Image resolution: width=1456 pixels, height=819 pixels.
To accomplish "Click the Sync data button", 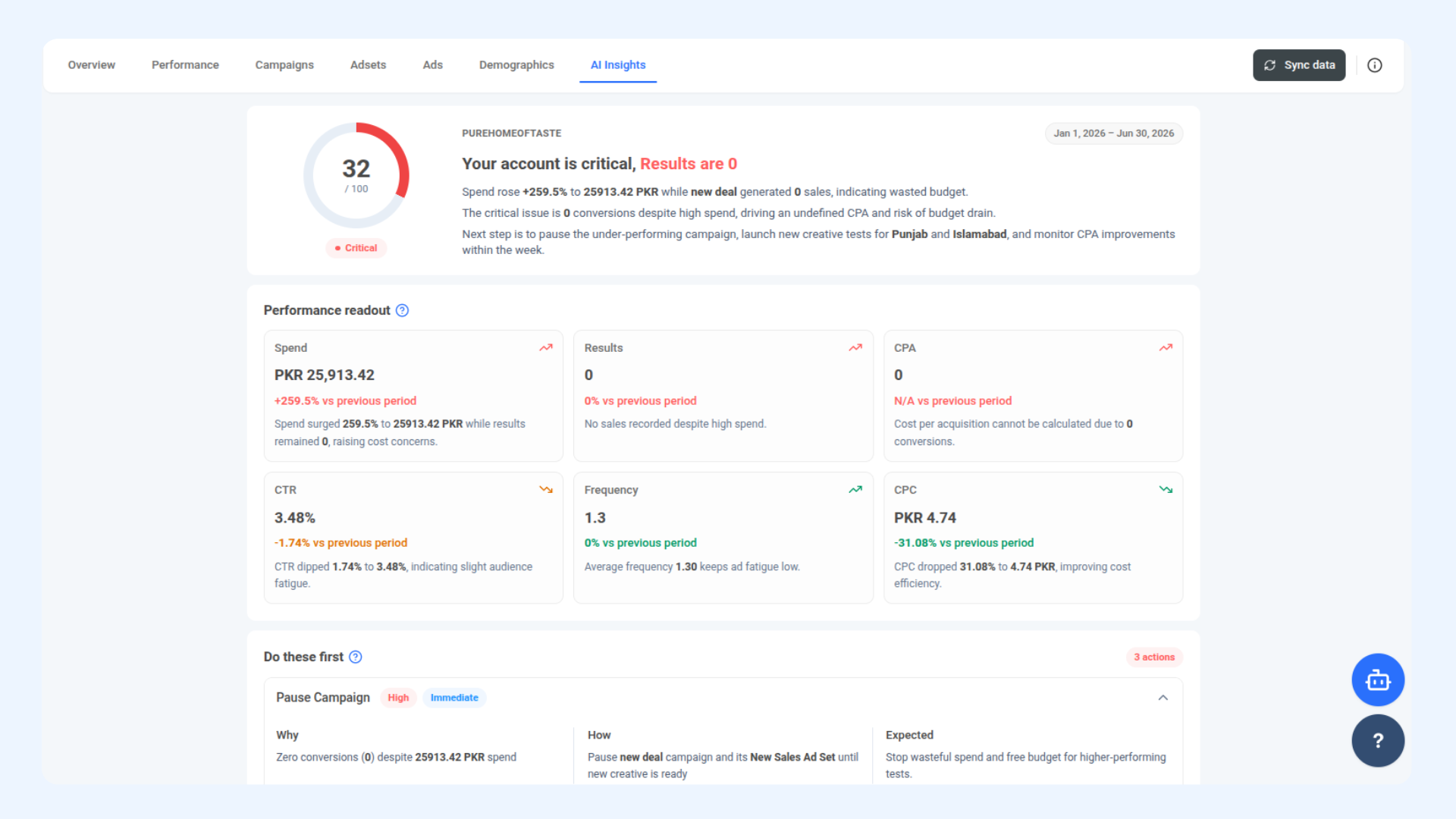I will point(1299,65).
